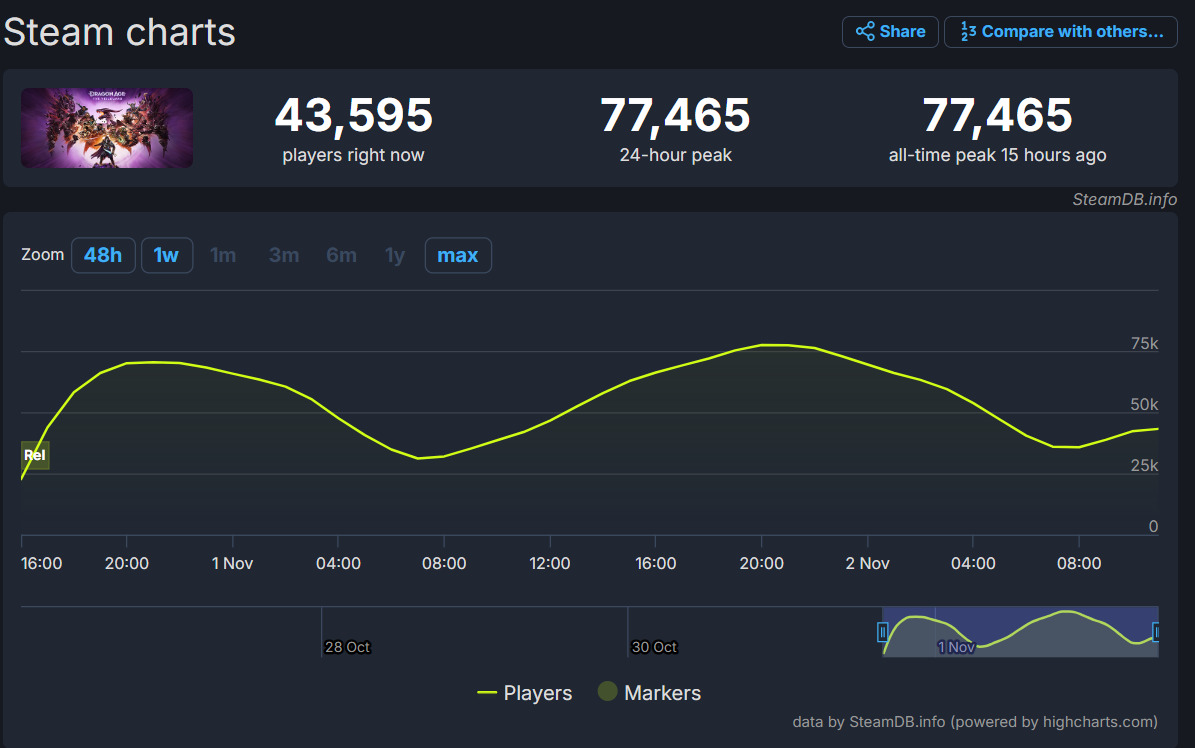The image size is (1195, 748).
Task: Open Compare with others dialog
Action: point(1061,32)
